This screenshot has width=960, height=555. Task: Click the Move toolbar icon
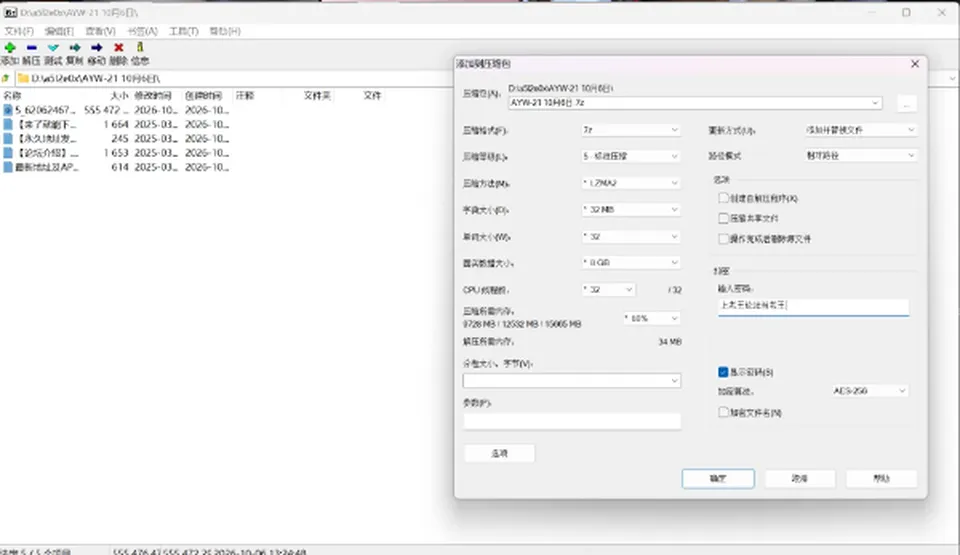coord(97,48)
